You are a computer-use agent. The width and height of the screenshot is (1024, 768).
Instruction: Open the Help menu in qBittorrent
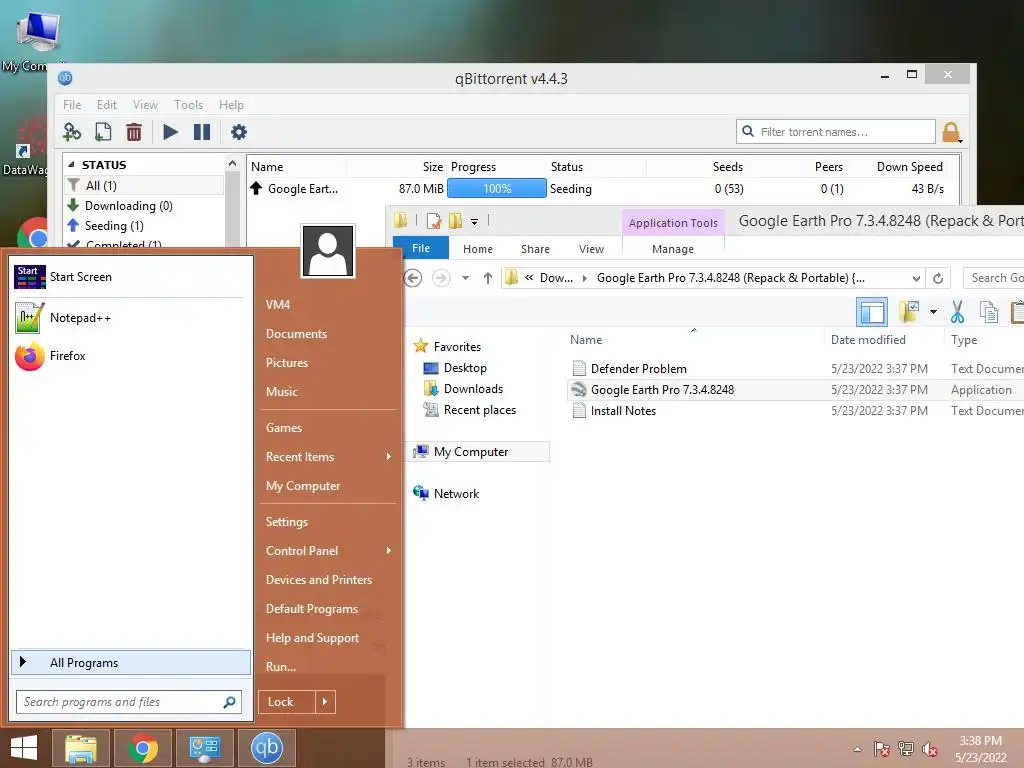coord(231,104)
